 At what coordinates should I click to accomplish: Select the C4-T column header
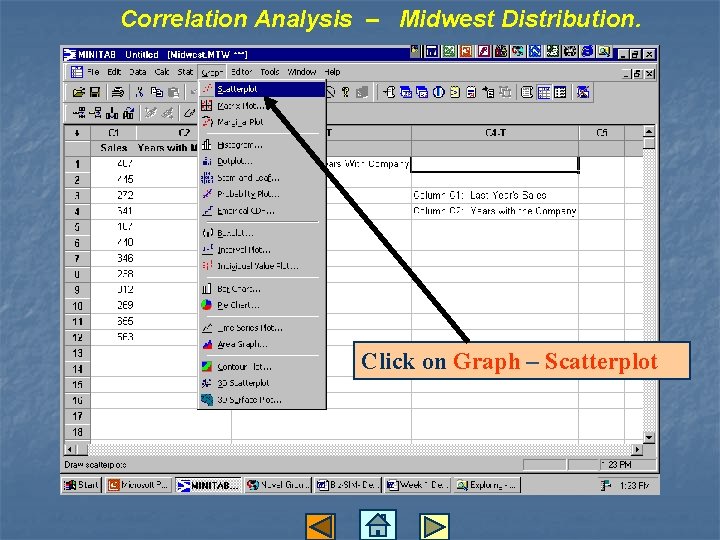[x=495, y=133]
